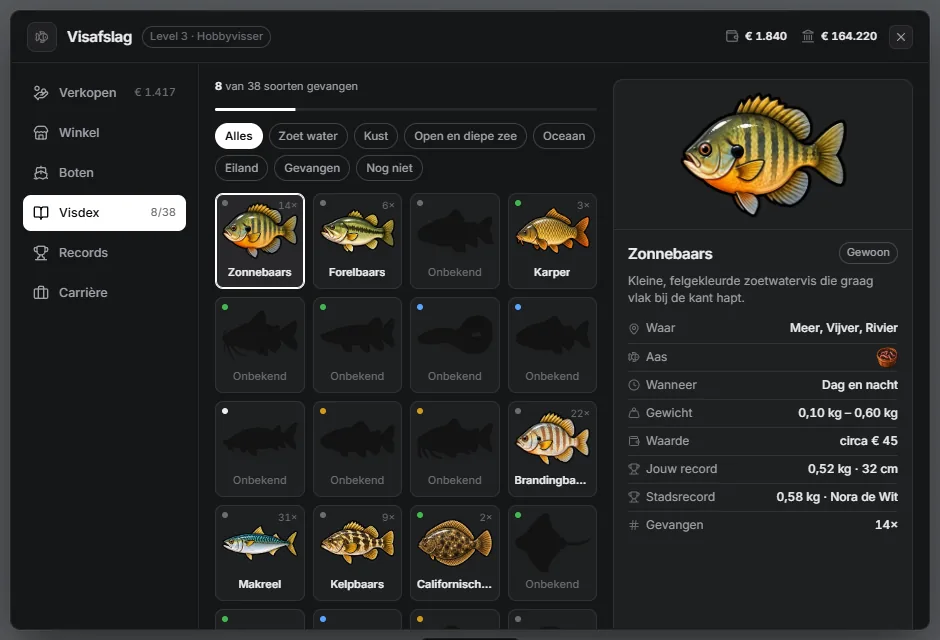
Task: Click the Gewoon rarity badge
Action: pos(868,253)
